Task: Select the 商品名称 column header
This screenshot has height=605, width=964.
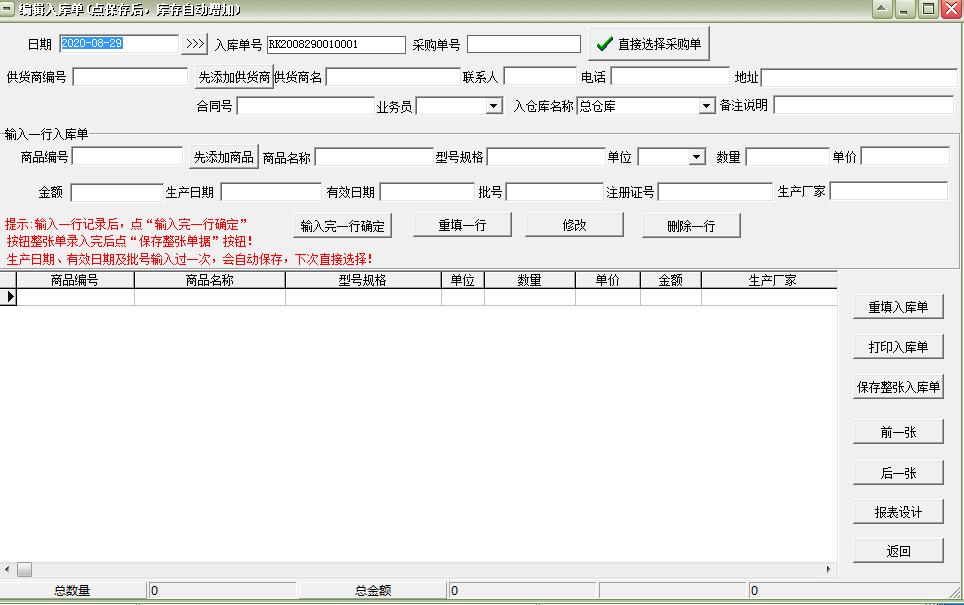Action: click(210, 280)
